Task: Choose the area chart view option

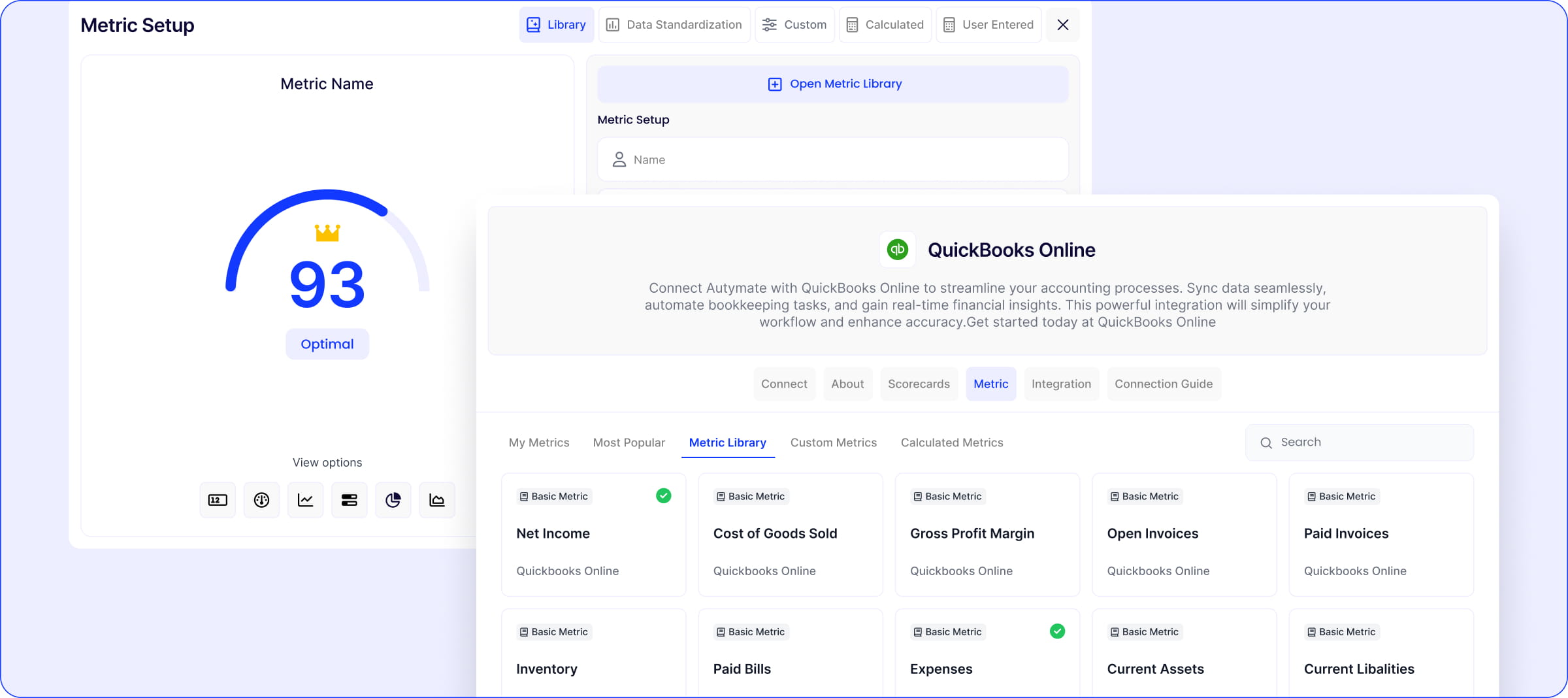Action: click(437, 500)
